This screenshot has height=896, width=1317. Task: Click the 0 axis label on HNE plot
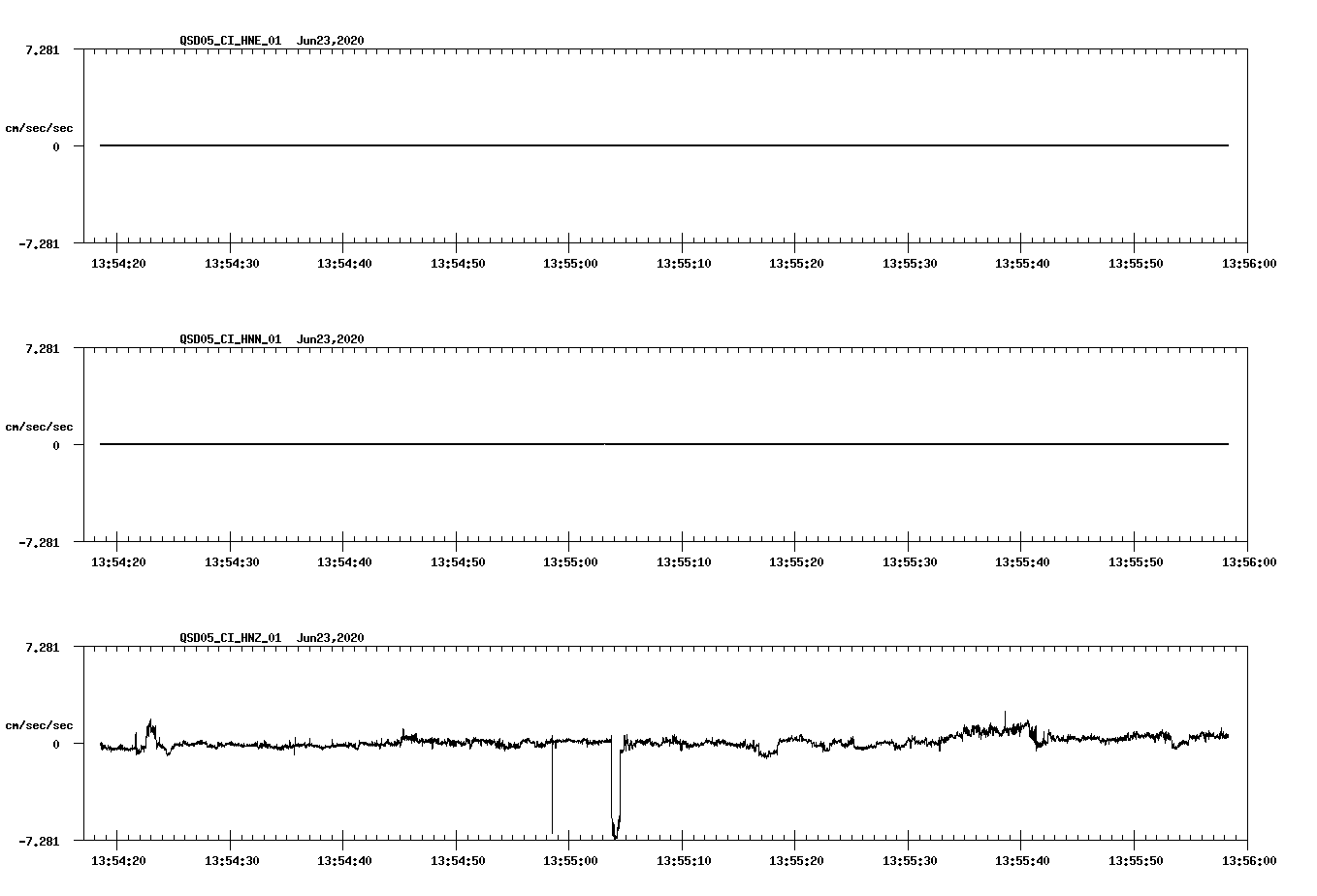[x=56, y=146]
